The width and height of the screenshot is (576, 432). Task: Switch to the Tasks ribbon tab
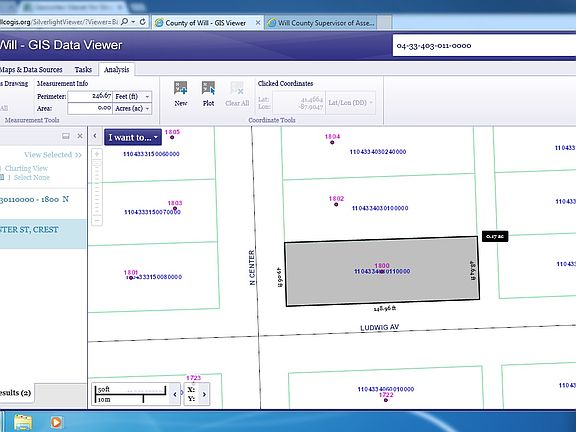[x=83, y=69]
